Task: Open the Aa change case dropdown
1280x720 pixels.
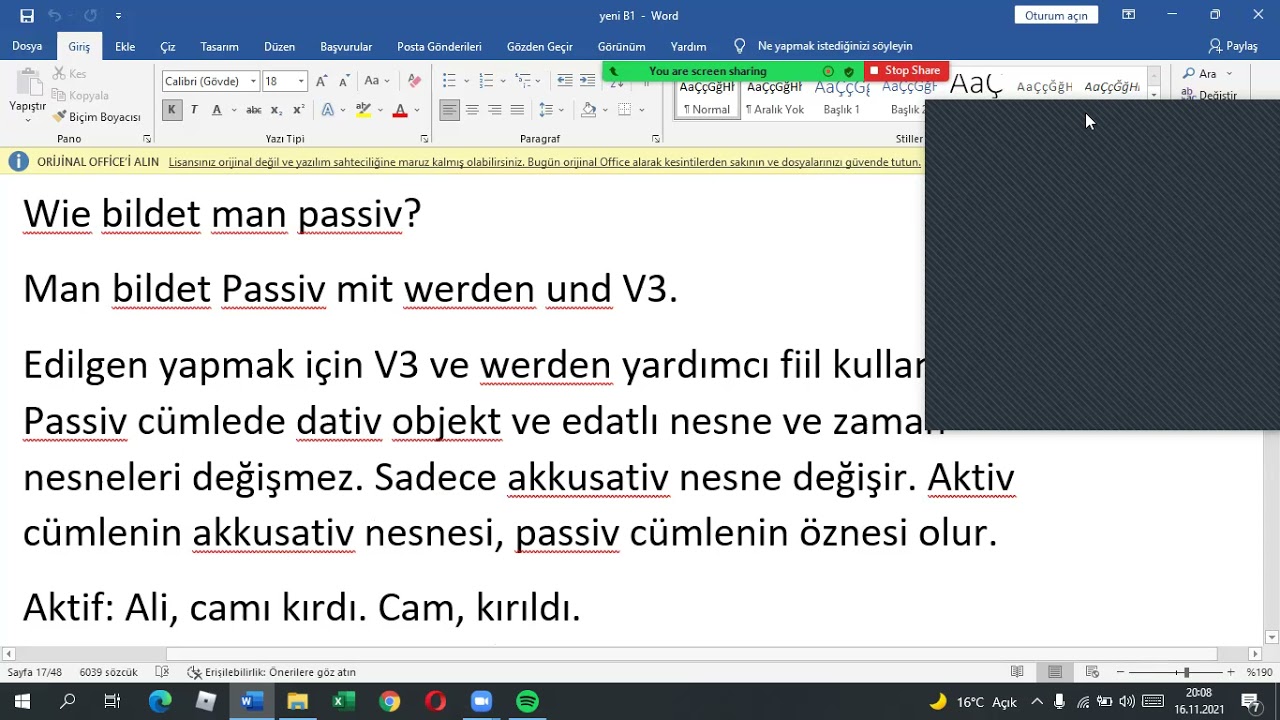Action: (x=376, y=81)
